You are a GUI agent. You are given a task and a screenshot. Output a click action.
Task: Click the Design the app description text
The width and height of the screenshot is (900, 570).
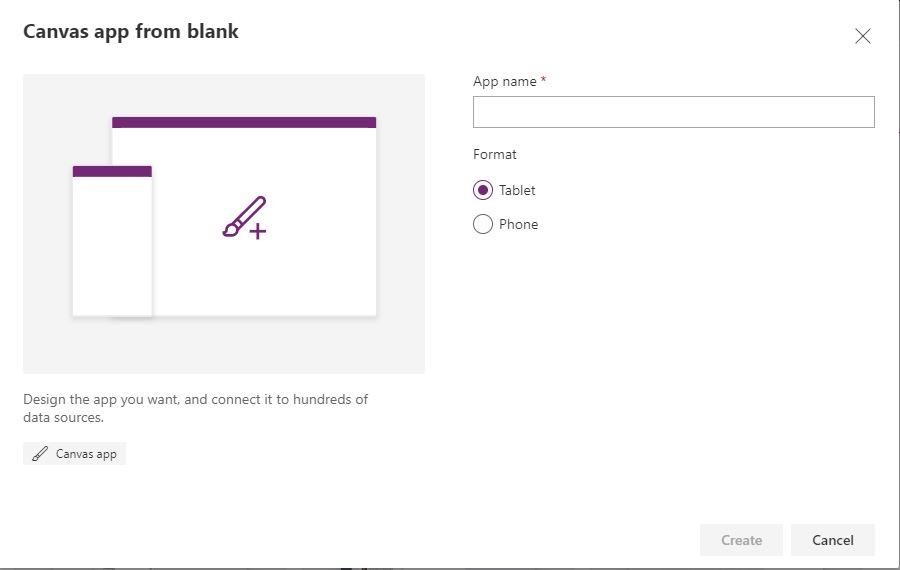pos(195,408)
